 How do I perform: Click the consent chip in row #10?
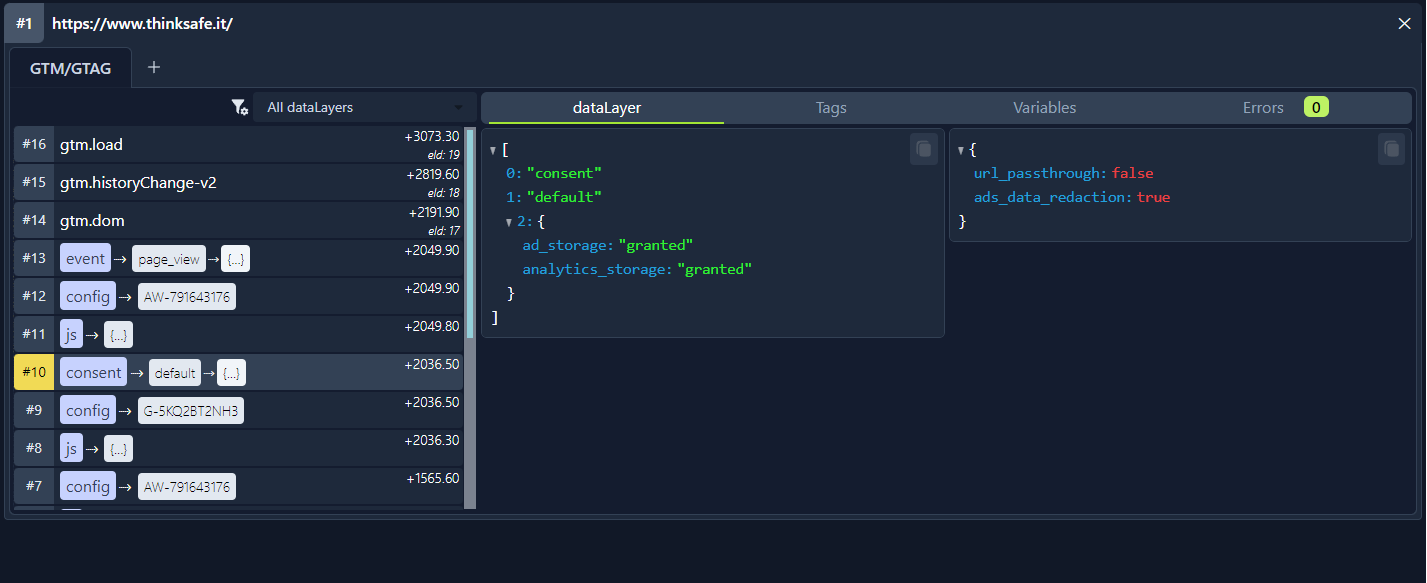[93, 373]
